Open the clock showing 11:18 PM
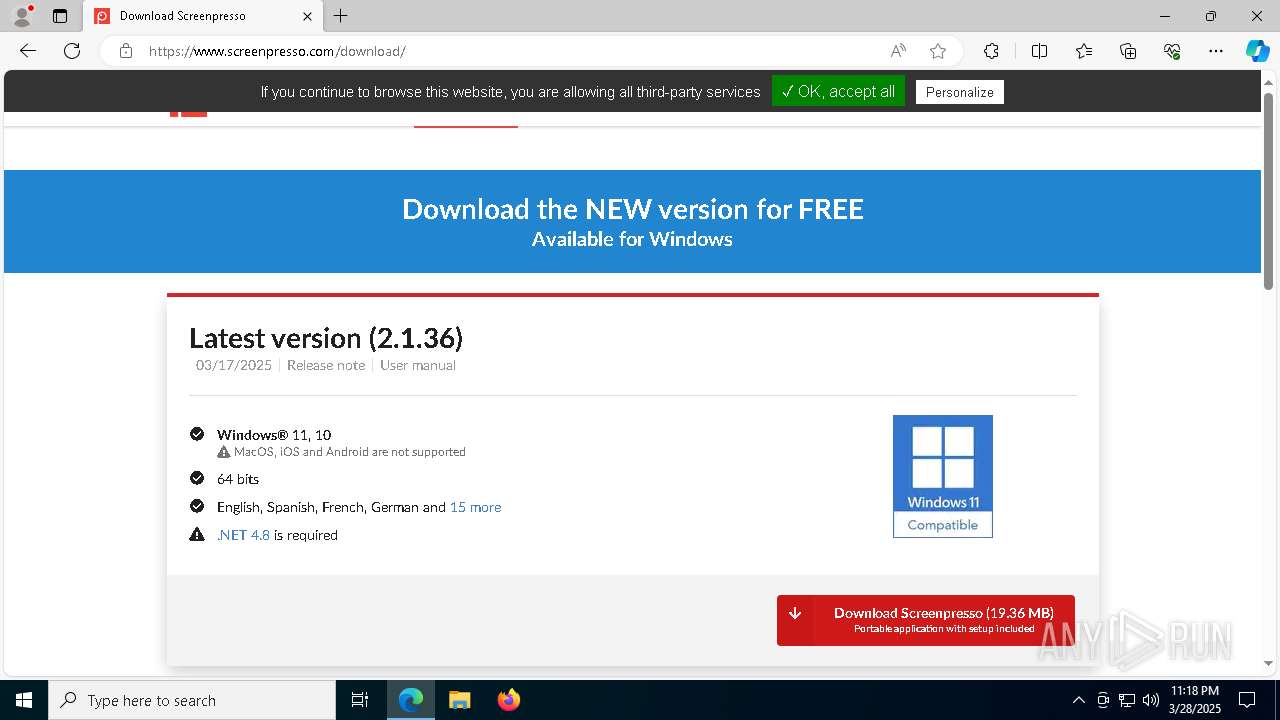 (1195, 700)
